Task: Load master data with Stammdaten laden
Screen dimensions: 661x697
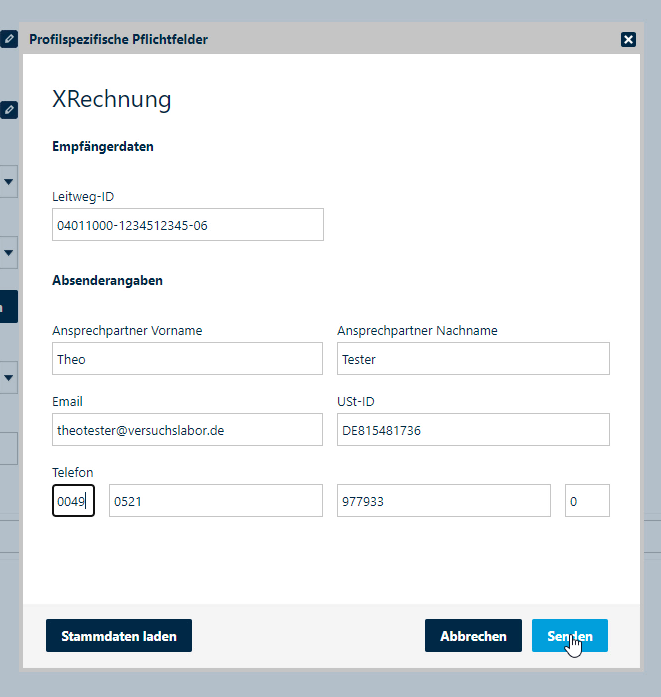Action: pos(119,636)
